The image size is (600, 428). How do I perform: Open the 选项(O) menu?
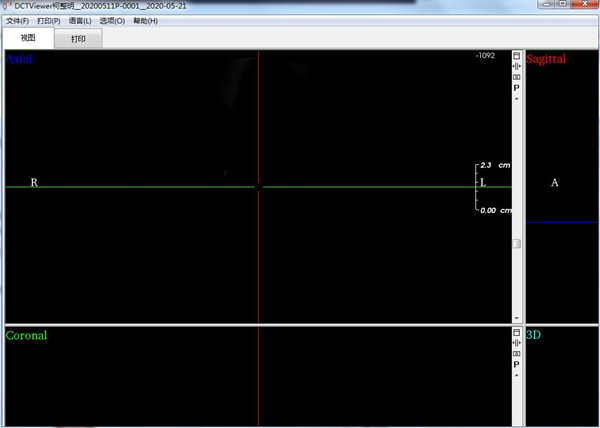[112, 21]
